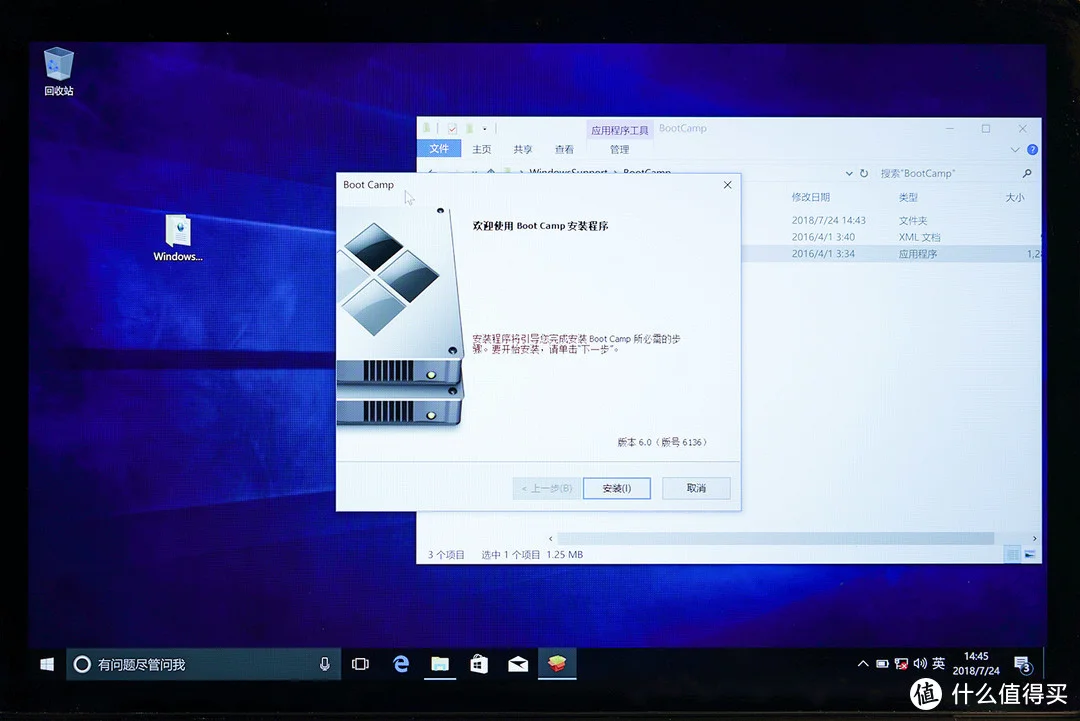Viewport: 1080px width, 721px height.
Task: Click the Explorer horizontal scrollbar track
Action: tap(775, 538)
